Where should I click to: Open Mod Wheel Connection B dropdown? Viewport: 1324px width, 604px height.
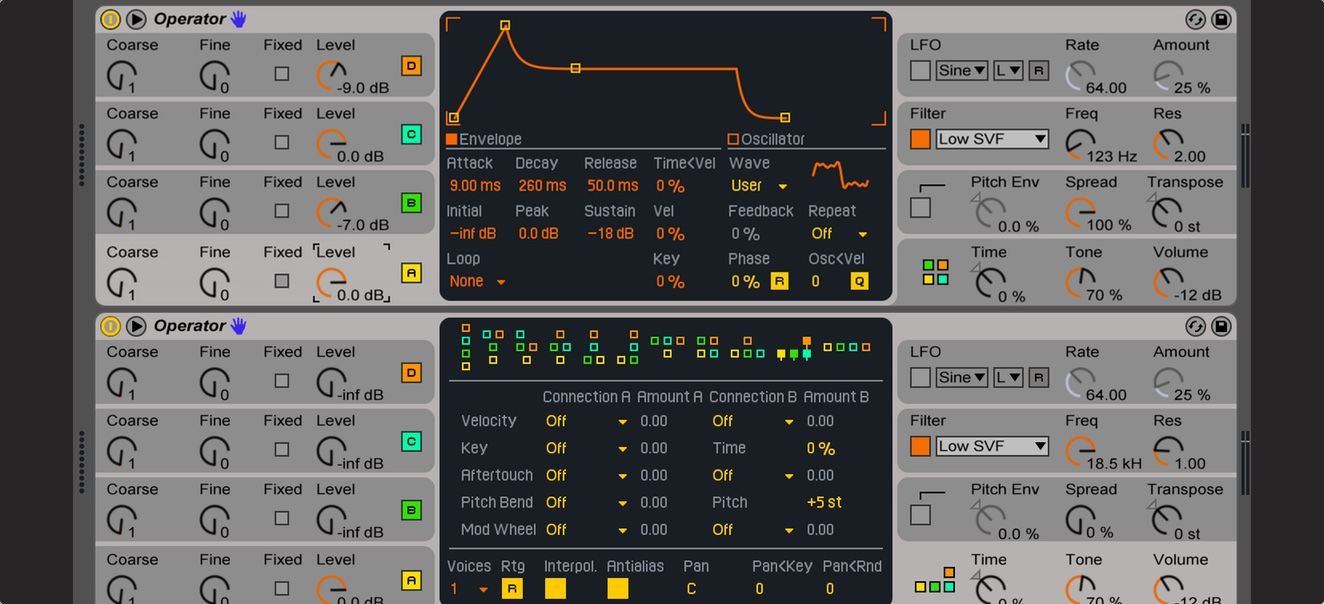coord(753,530)
